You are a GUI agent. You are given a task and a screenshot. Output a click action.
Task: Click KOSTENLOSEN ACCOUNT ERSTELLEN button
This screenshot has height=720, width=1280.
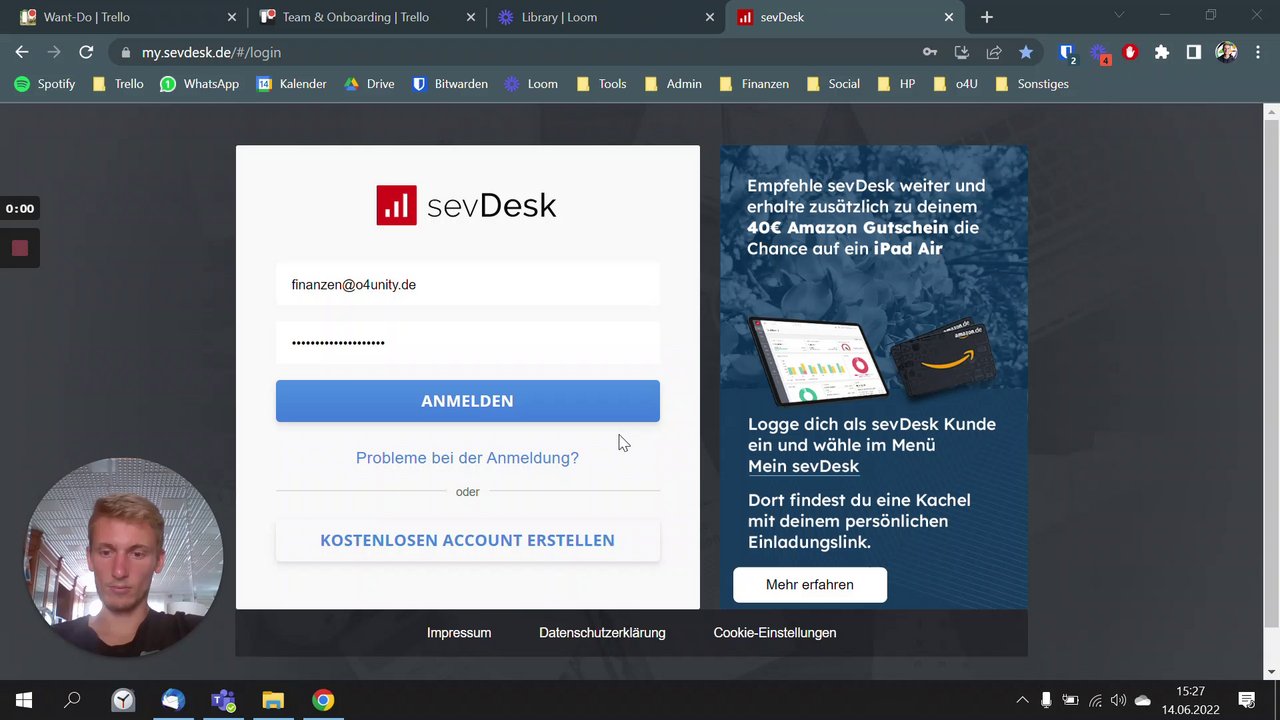click(x=468, y=540)
